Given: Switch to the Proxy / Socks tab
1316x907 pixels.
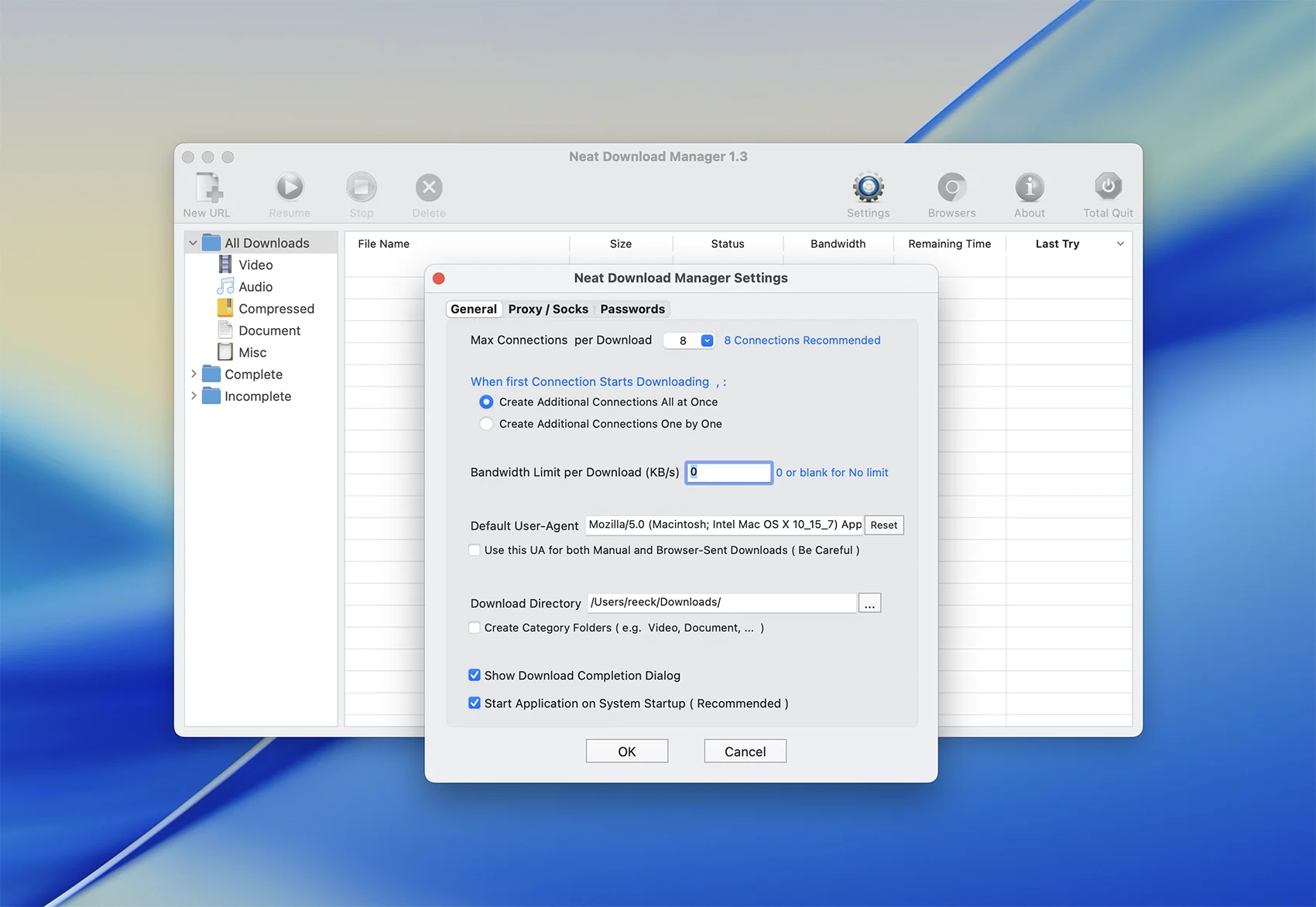Looking at the screenshot, I should click(x=548, y=310).
